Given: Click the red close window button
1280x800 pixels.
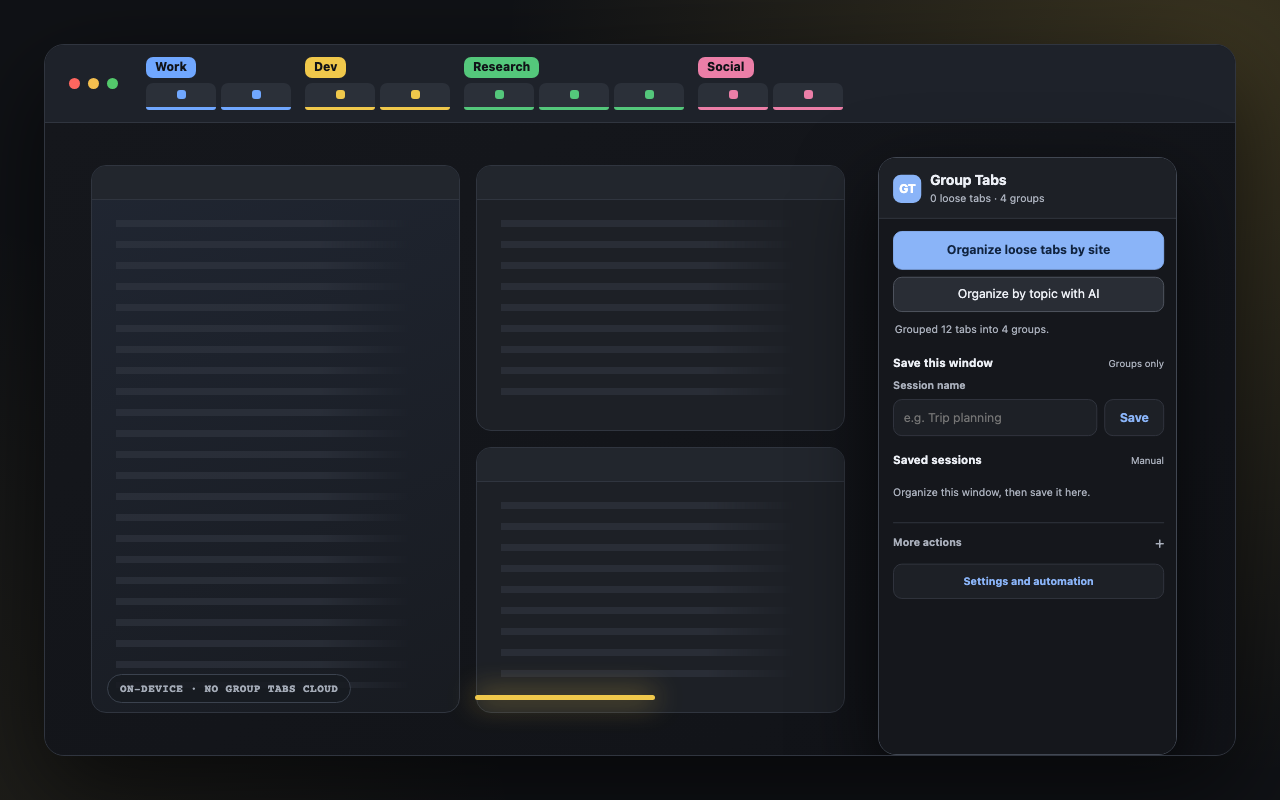Looking at the screenshot, I should [74, 83].
